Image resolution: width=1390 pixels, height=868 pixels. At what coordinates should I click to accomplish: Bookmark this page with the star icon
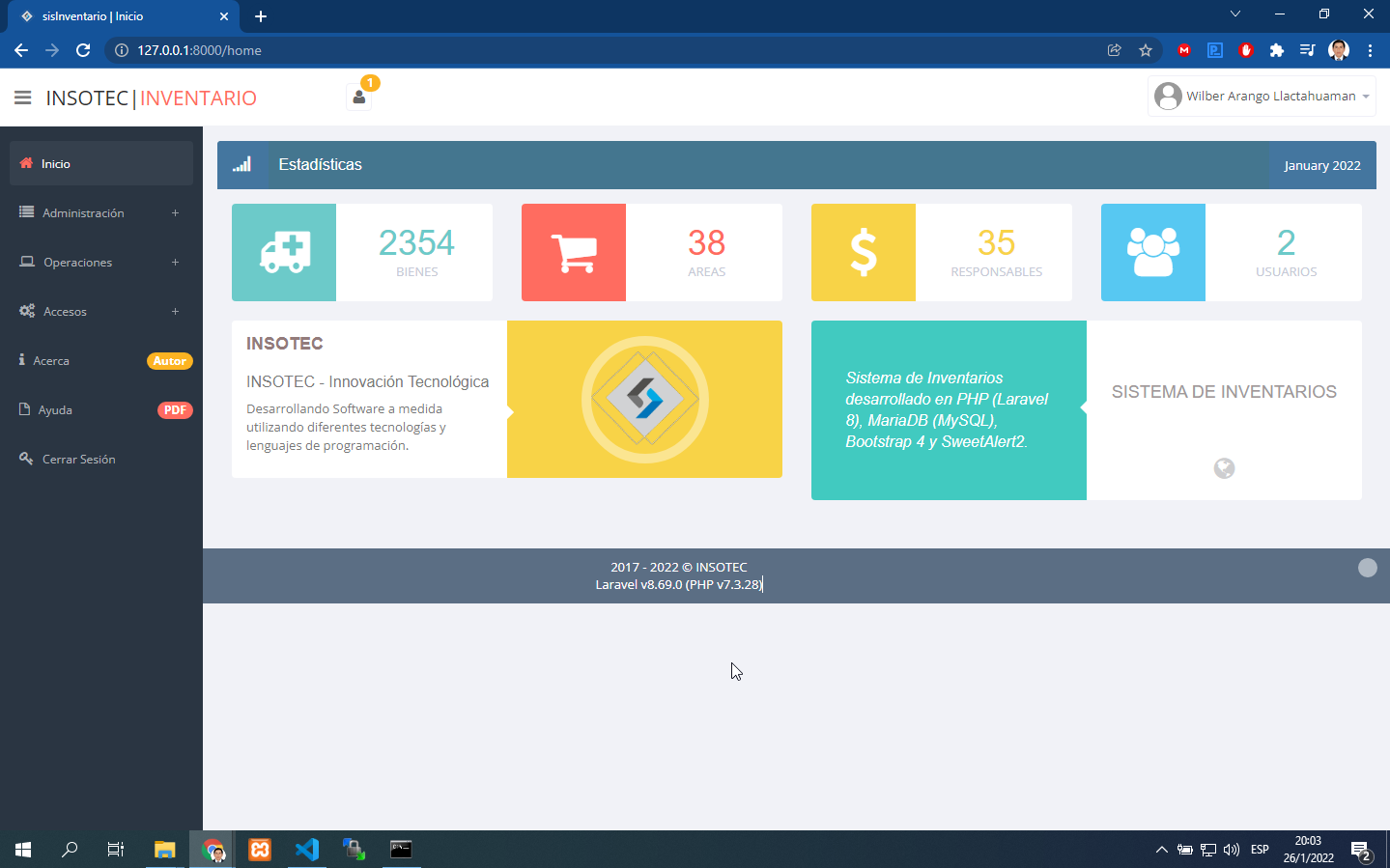(x=1146, y=50)
